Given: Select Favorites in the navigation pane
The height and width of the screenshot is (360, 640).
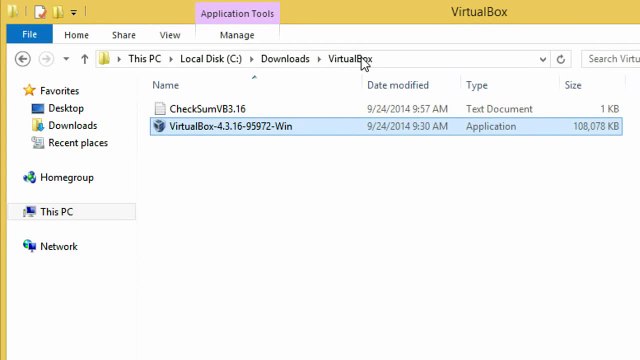Looking at the screenshot, I should 60,91.
